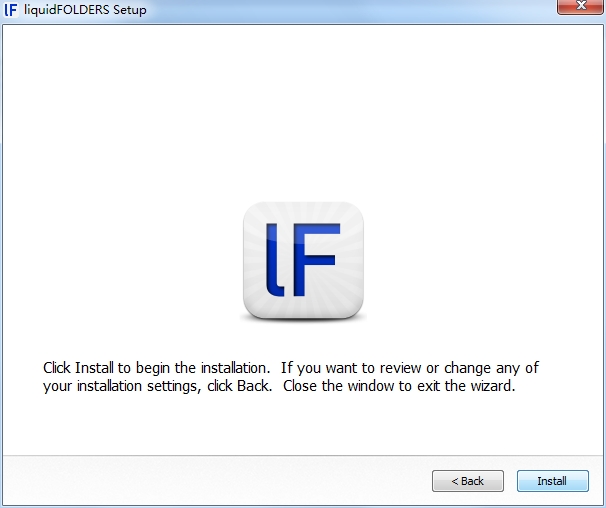Screen dimensions: 606x508
Task: Click the small lF title bar icon
Action: pos(11,10)
